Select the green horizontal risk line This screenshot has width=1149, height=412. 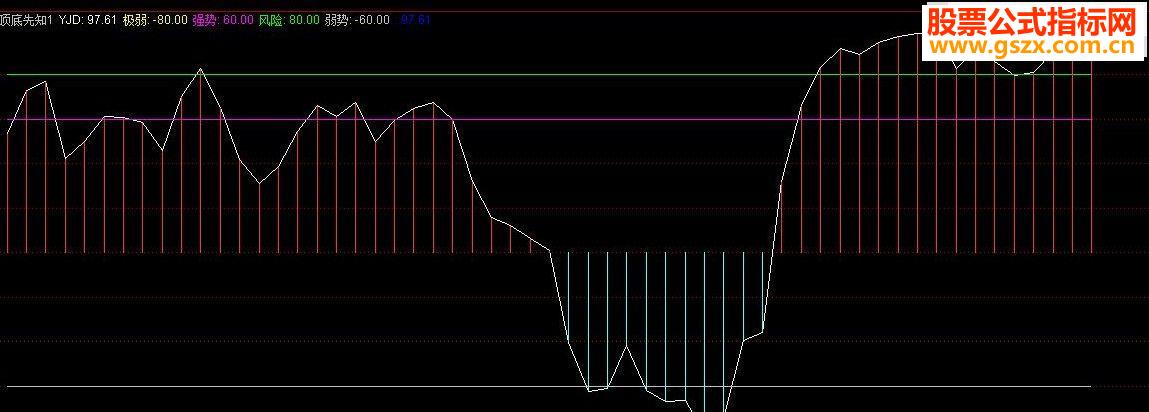click(x=549, y=75)
